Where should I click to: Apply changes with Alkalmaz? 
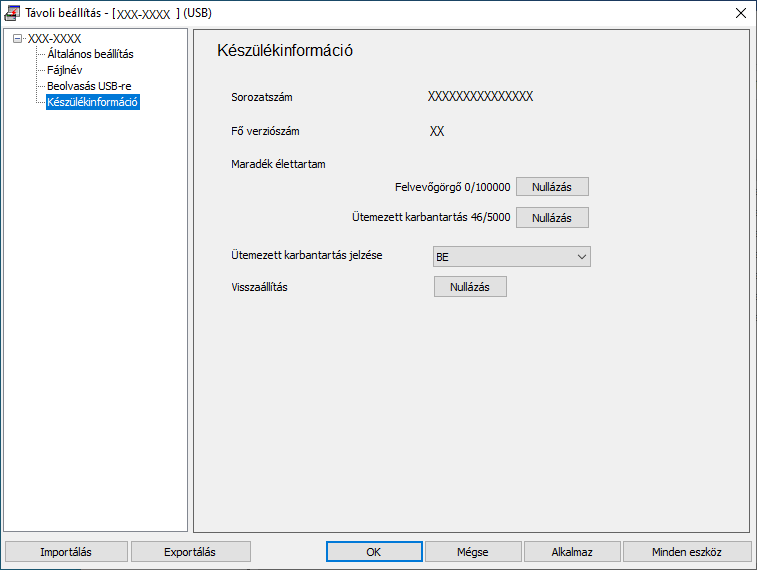(572, 552)
